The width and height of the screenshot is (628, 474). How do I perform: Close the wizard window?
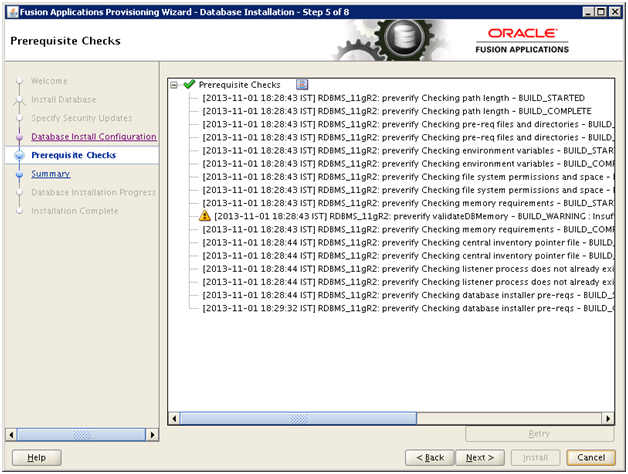pos(615,12)
